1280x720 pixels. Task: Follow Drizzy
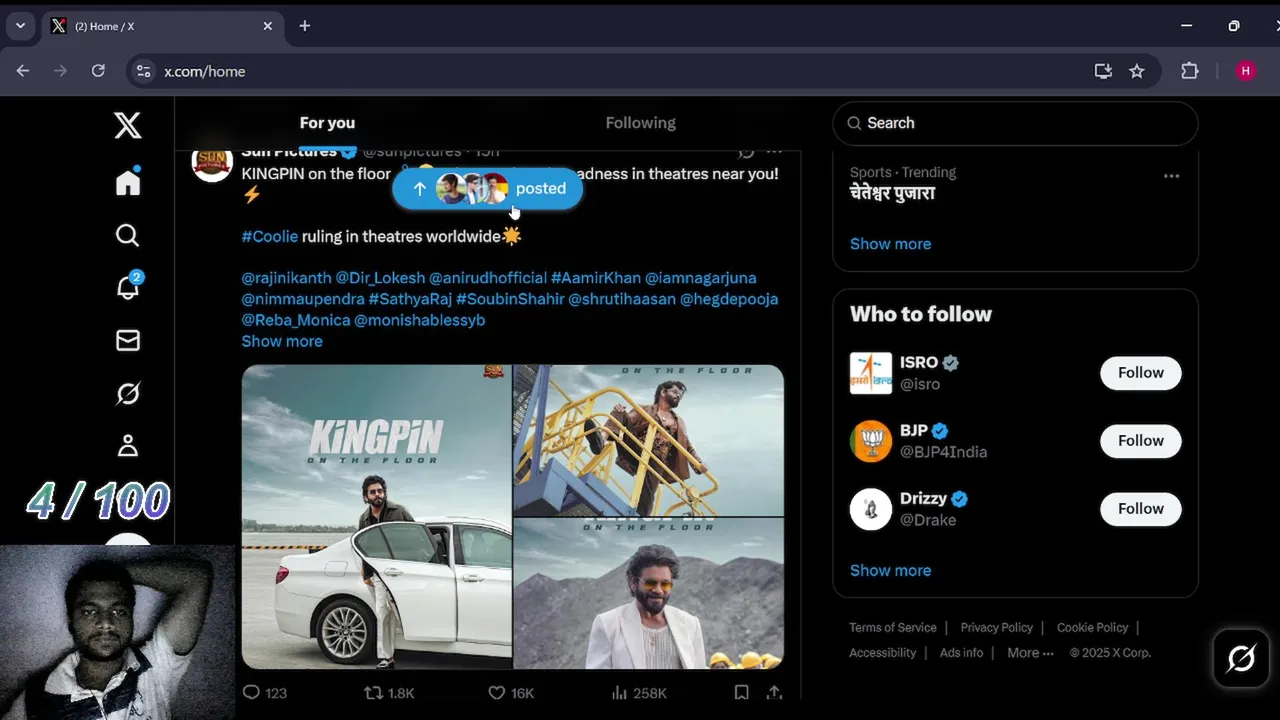1141,509
